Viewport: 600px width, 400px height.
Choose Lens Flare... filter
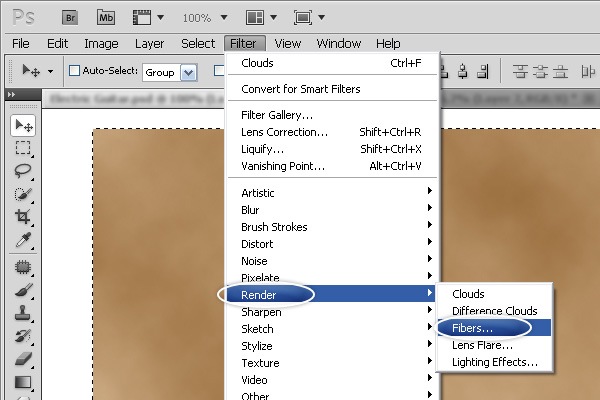(494, 345)
